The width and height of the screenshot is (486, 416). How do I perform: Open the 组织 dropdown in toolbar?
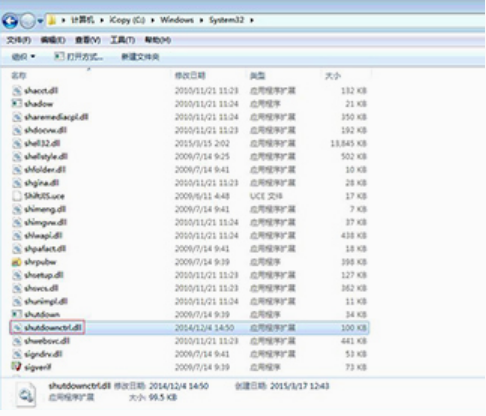tap(23, 57)
